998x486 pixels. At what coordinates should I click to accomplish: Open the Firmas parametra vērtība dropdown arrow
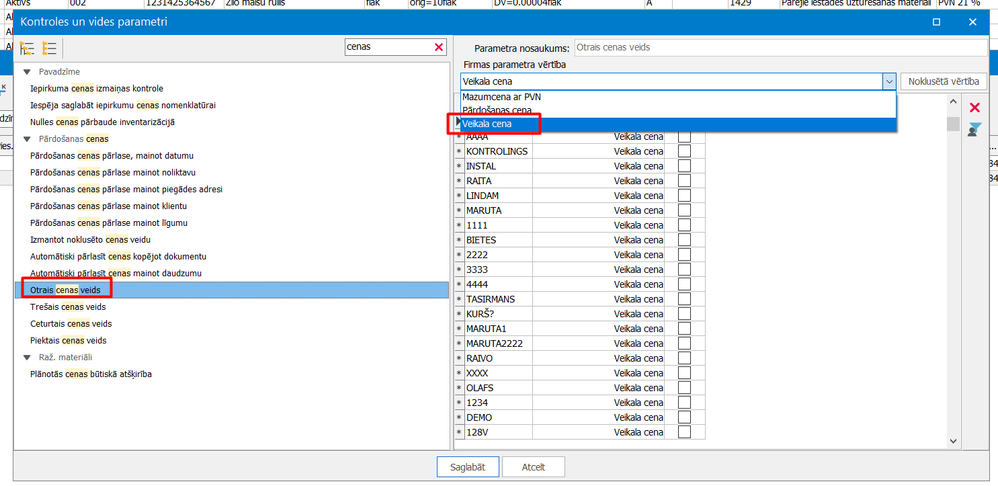(889, 81)
